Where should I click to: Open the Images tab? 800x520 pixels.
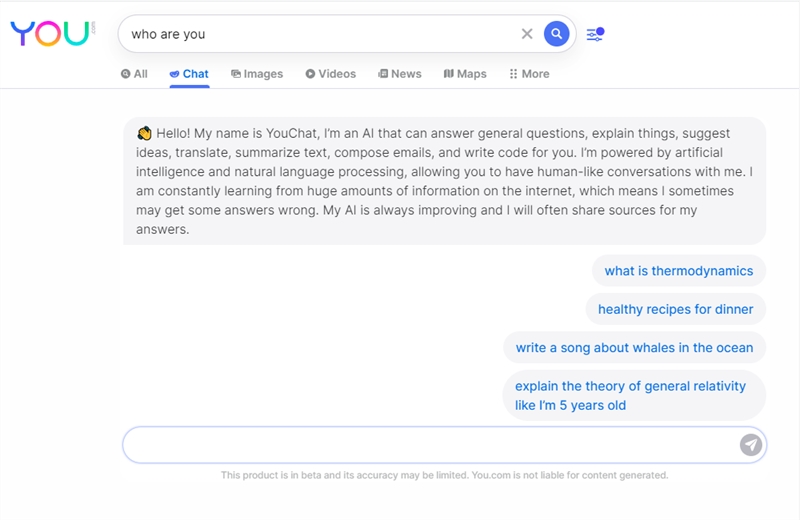257,74
